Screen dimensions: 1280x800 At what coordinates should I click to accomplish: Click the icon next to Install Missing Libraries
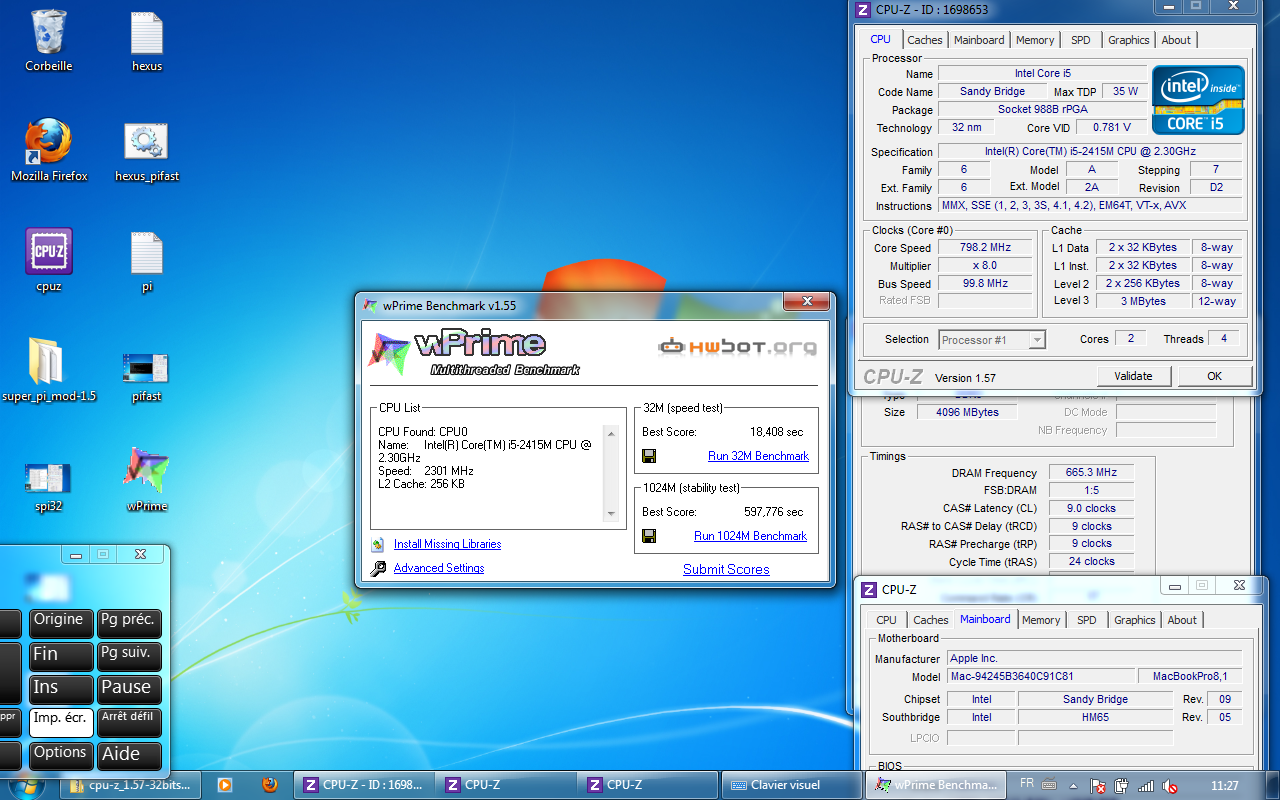click(378, 545)
